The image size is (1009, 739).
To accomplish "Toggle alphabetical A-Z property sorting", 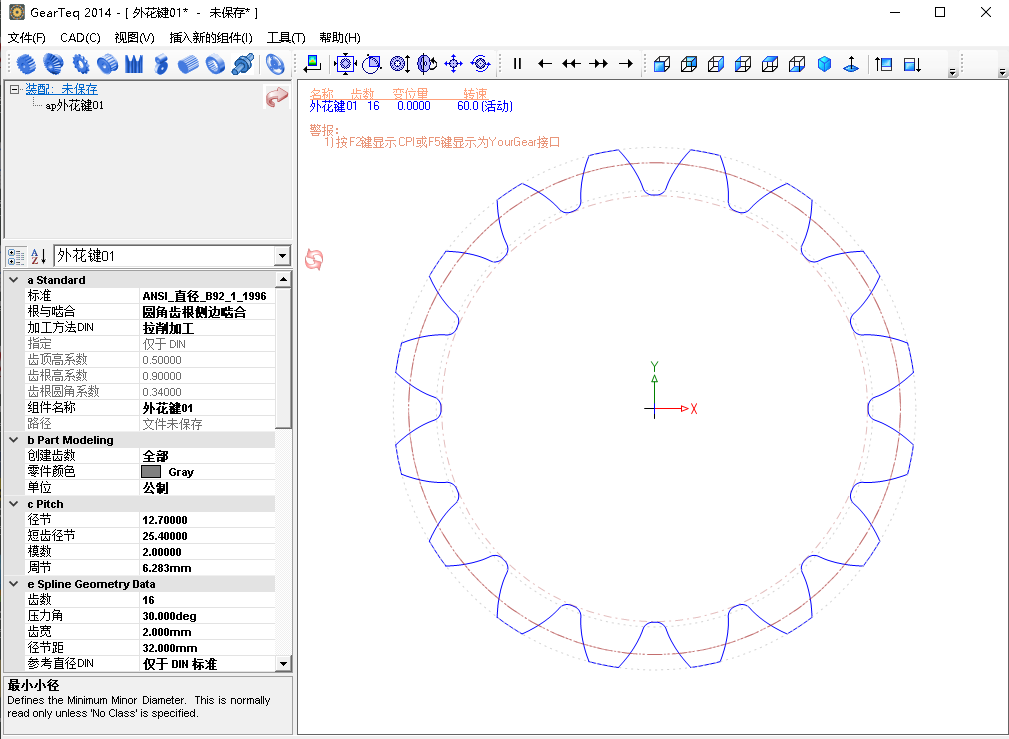I will pyautogui.click(x=38, y=256).
